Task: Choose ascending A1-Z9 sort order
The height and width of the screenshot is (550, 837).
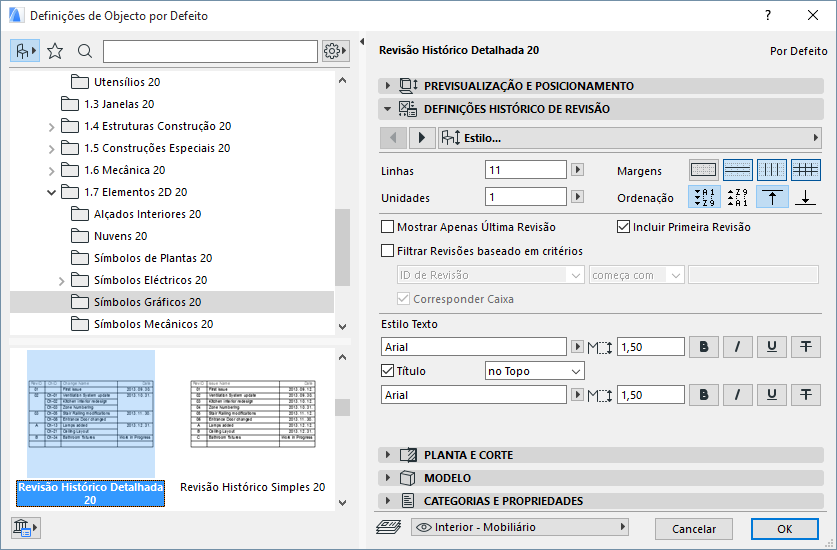Action: (704, 197)
